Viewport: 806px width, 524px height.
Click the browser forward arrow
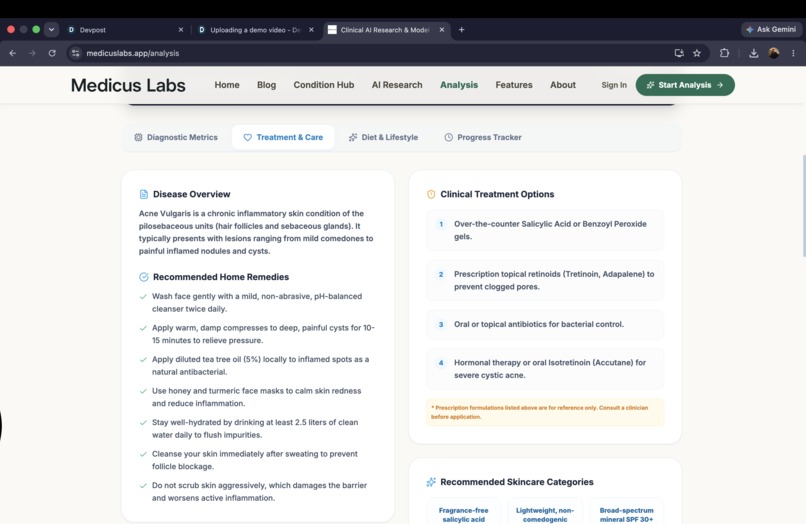(32, 53)
